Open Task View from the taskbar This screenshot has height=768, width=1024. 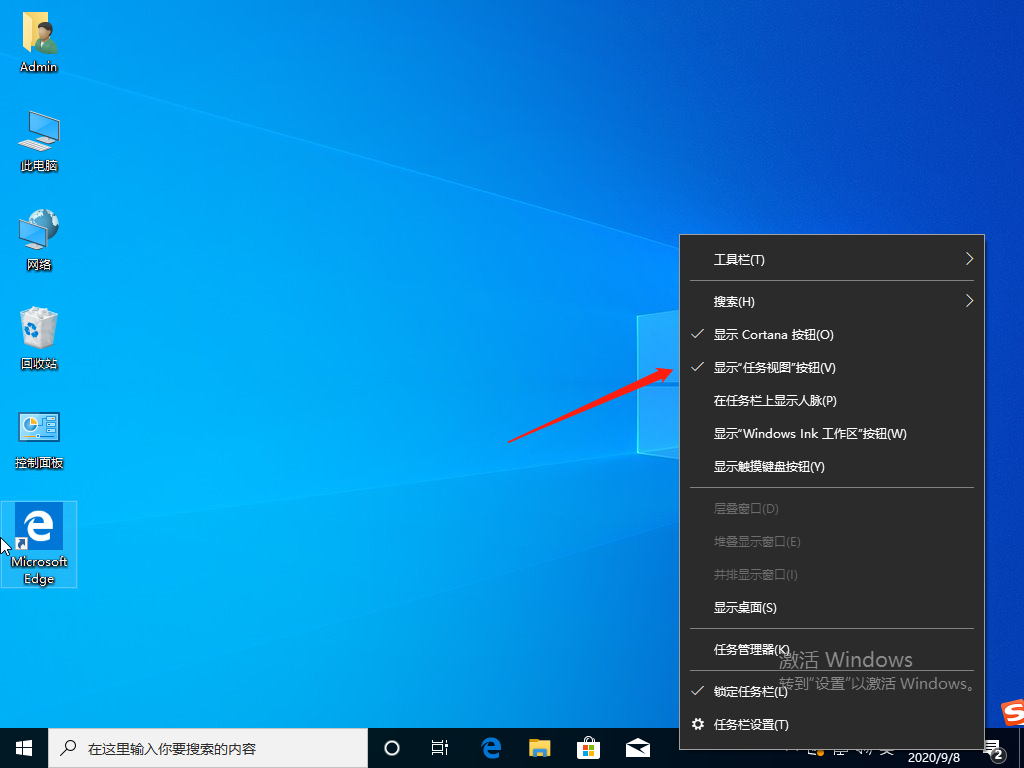click(x=440, y=747)
